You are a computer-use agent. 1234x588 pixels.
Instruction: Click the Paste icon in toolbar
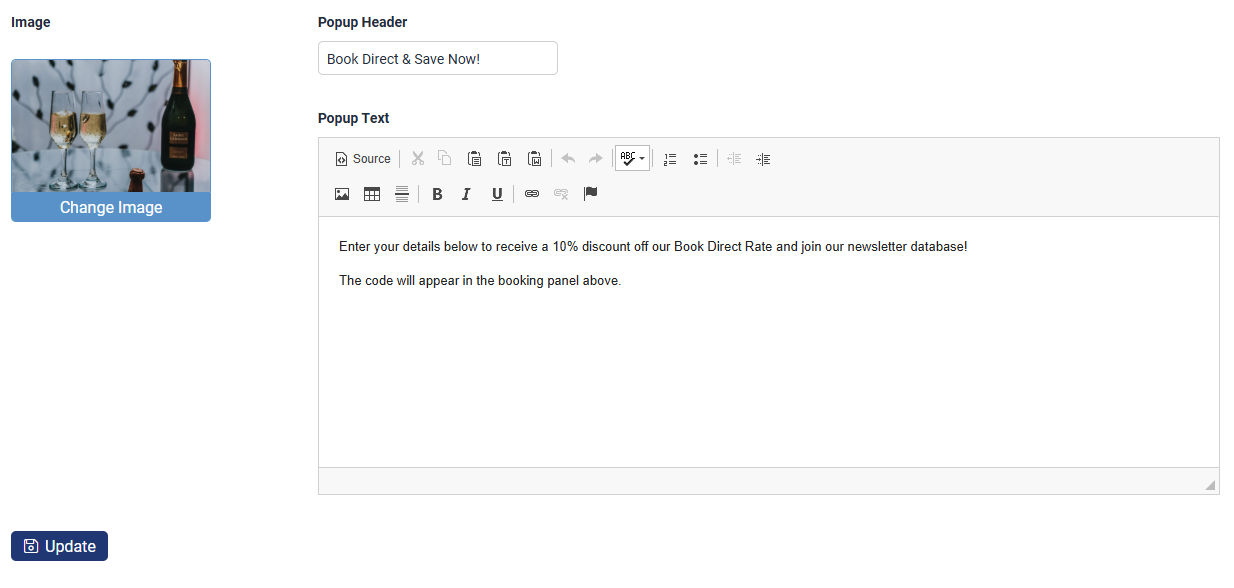point(475,159)
